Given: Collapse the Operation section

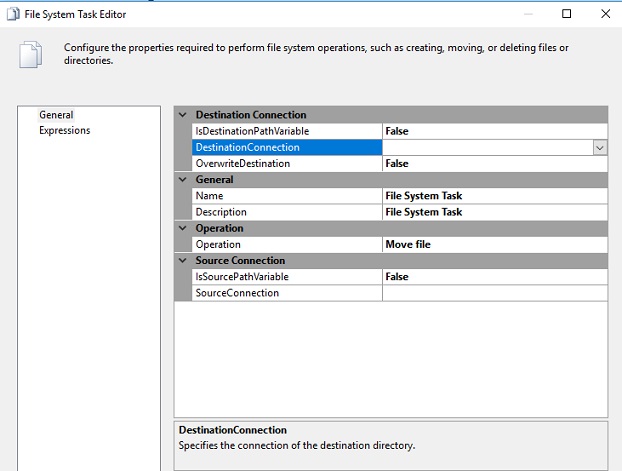Looking at the screenshot, I should point(183,228).
